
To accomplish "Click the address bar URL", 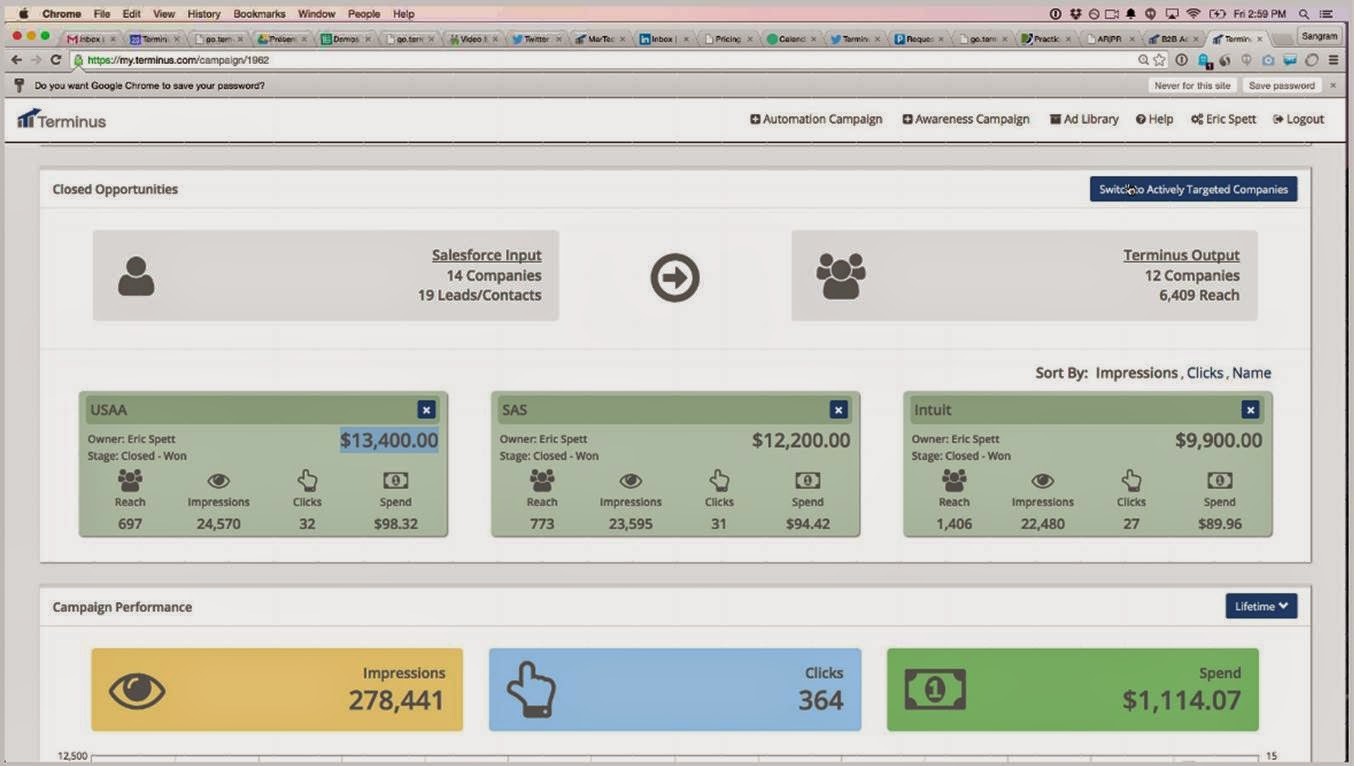I will point(178,60).
